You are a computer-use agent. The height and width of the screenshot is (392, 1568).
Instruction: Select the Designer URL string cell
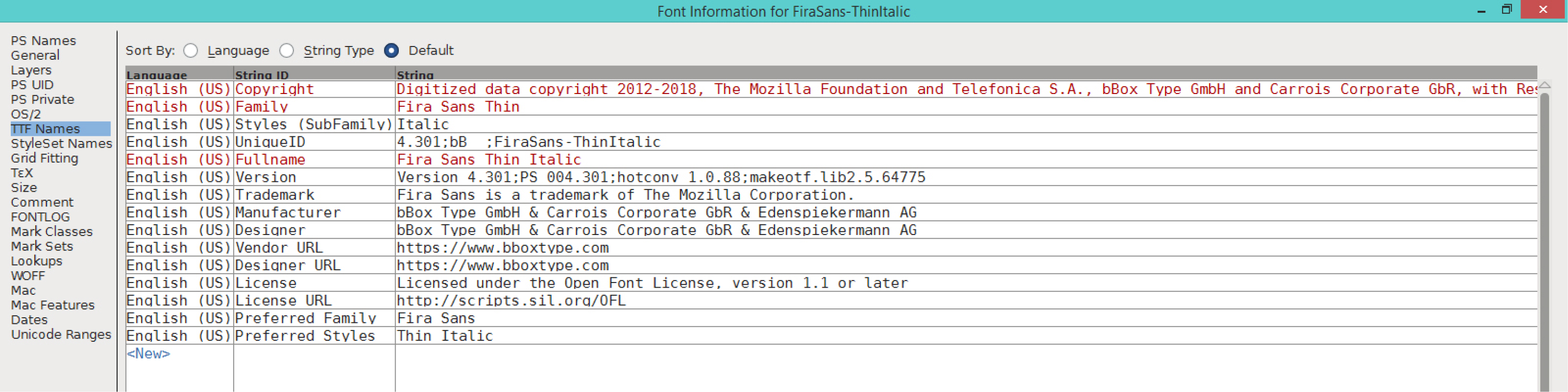click(x=966, y=266)
